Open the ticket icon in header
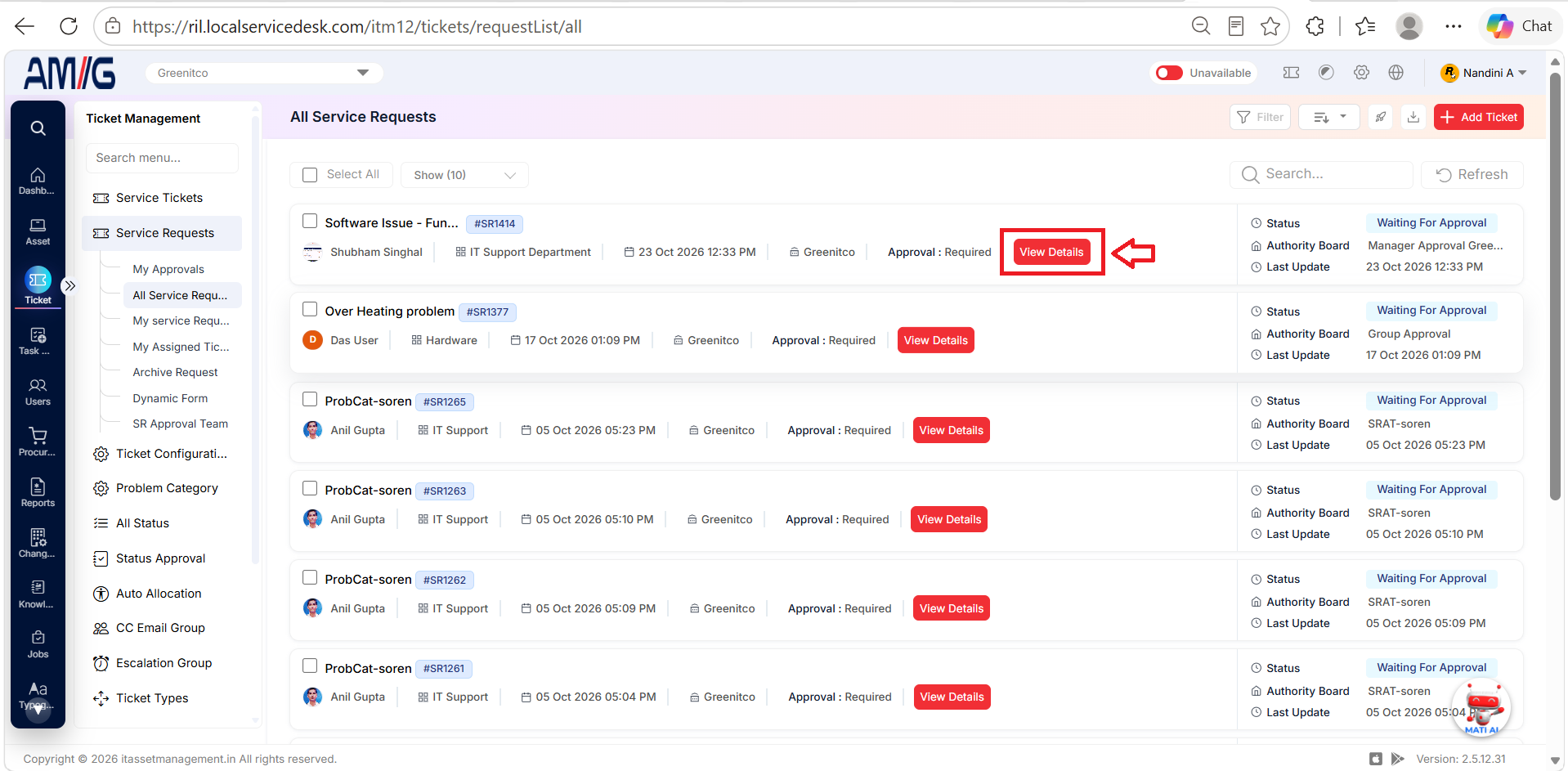 click(1292, 73)
